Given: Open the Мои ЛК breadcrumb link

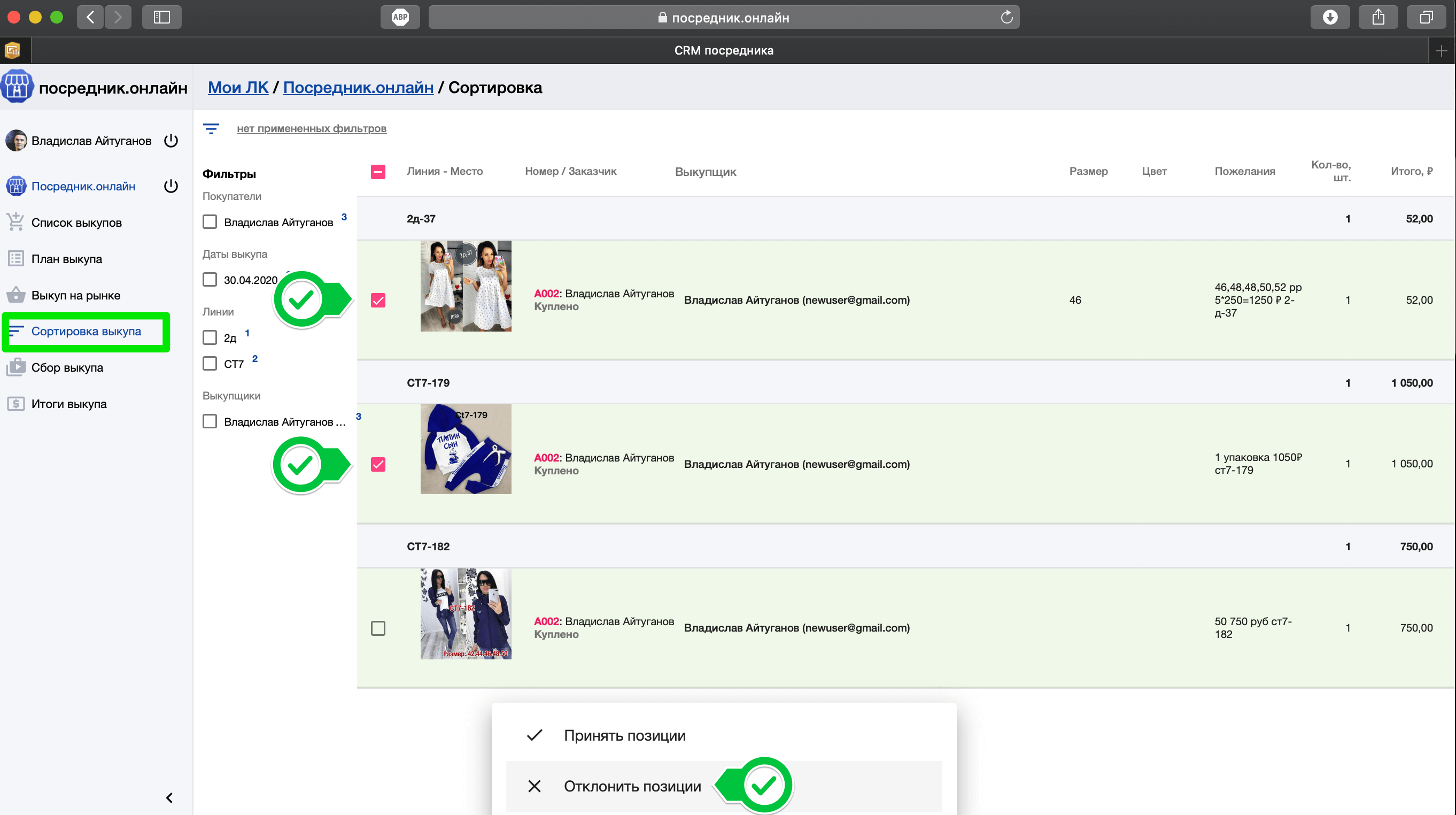Looking at the screenshot, I should (238, 88).
